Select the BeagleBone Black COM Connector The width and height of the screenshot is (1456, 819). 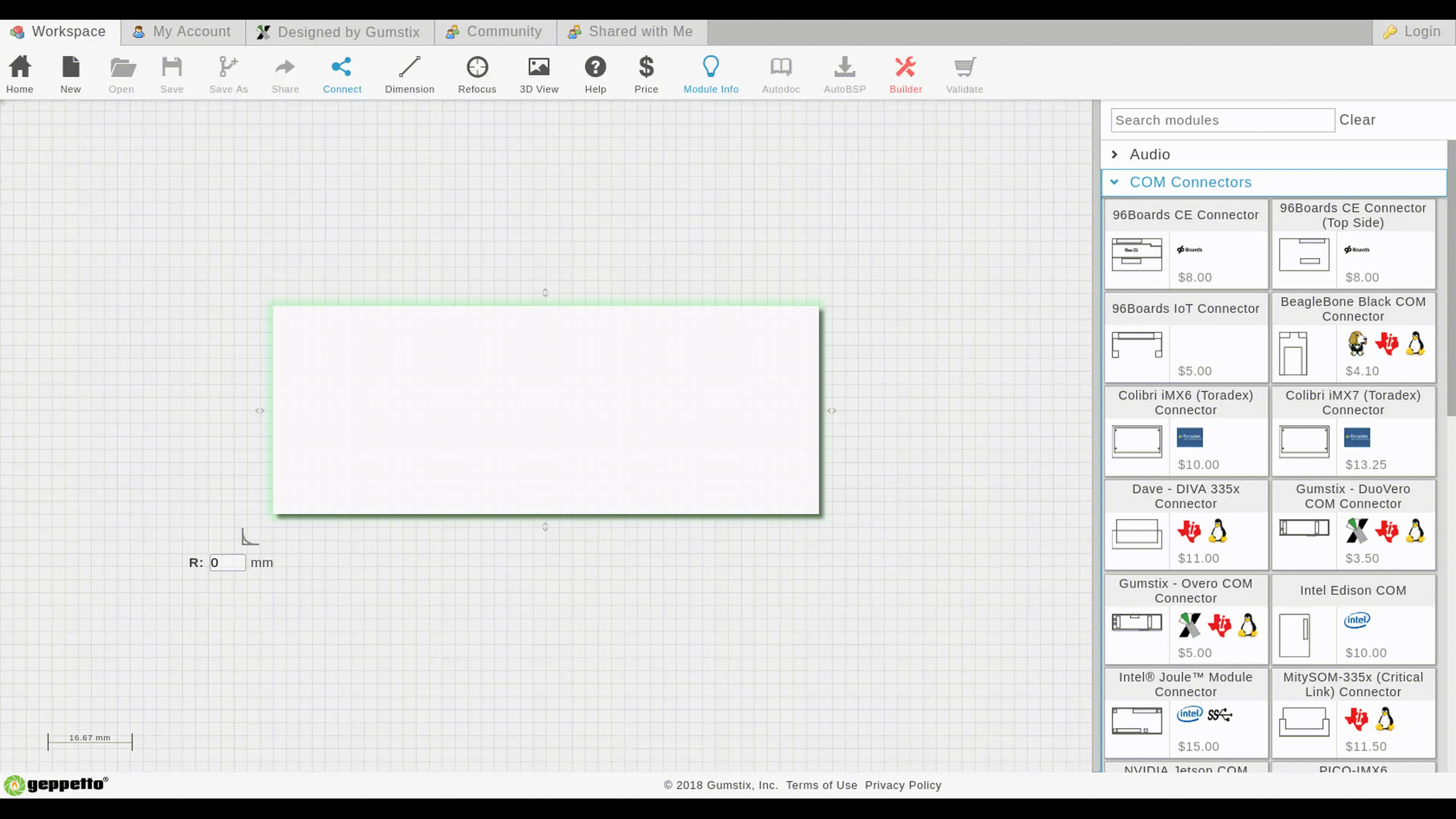click(x=1353, y=337)
